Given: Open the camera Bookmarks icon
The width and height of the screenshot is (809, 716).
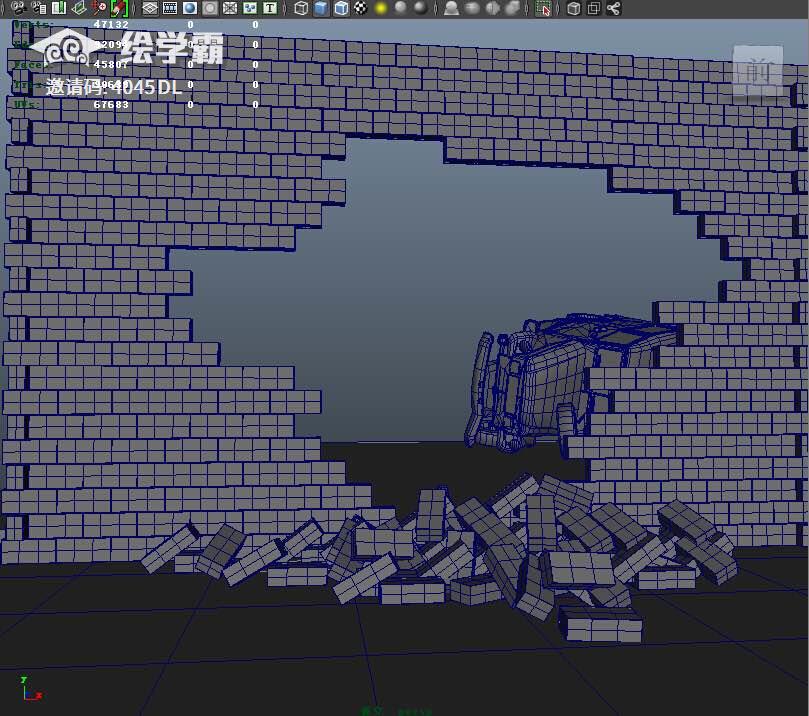Looking at the screenshot, I should point(59,8).
